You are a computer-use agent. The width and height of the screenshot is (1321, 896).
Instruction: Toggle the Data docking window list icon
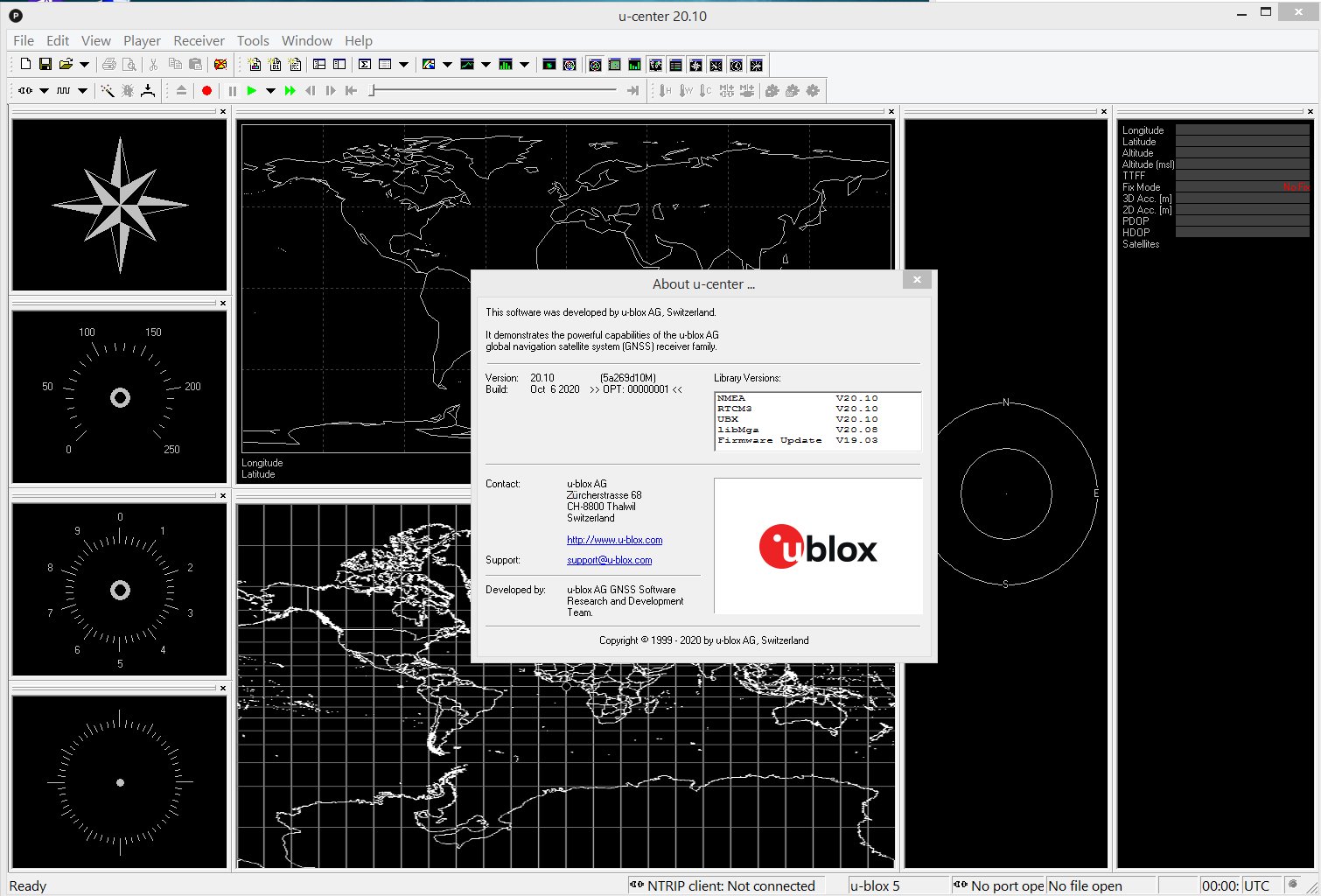tap(675, 65)
